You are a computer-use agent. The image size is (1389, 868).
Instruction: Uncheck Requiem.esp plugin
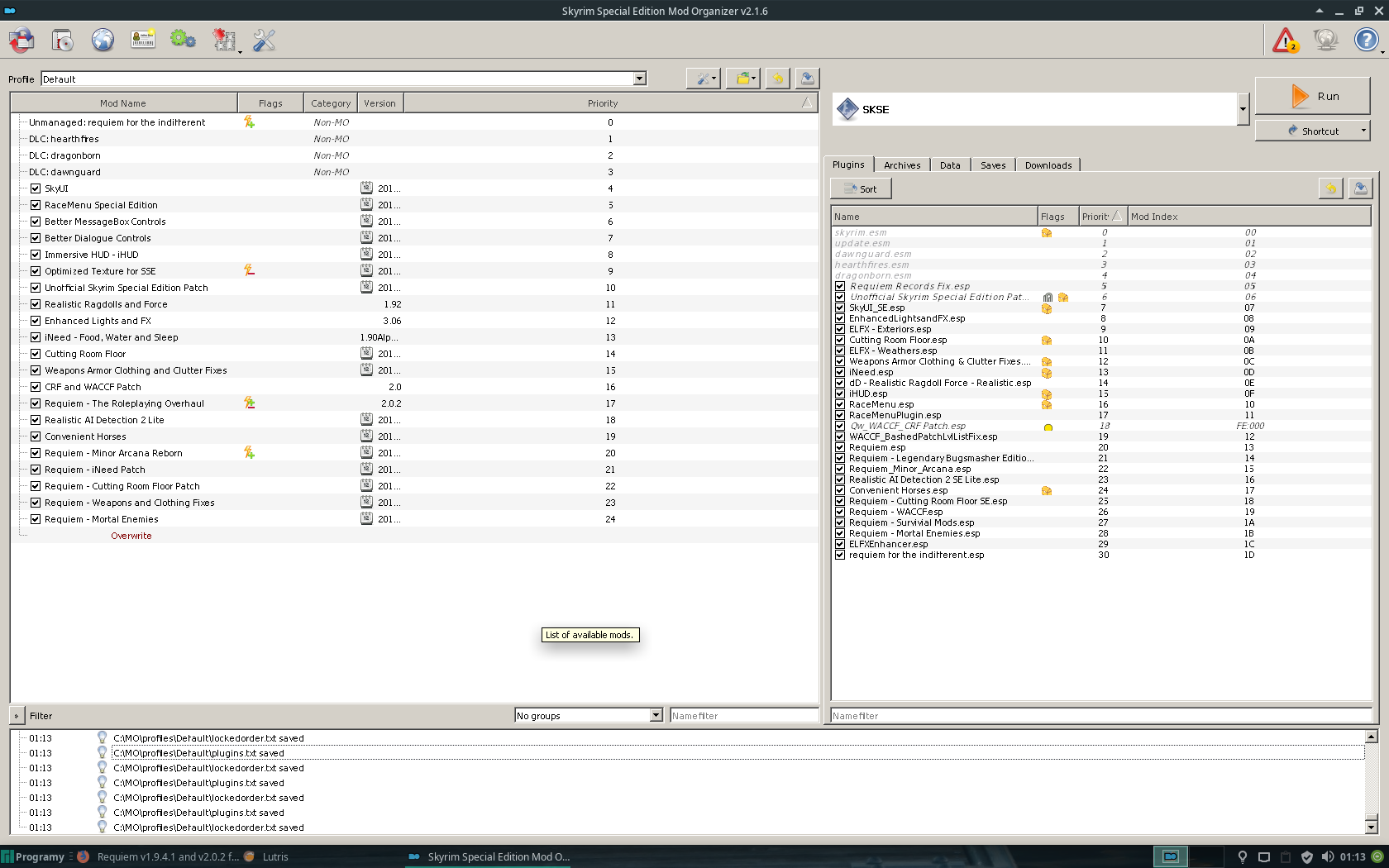pos(840,447)
